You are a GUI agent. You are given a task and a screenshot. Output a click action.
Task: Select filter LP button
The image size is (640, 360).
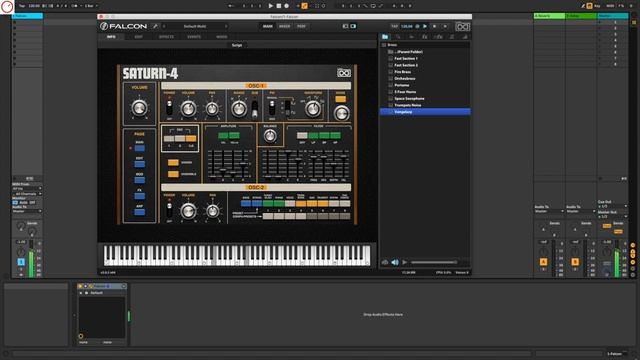(x=313, y=136)
